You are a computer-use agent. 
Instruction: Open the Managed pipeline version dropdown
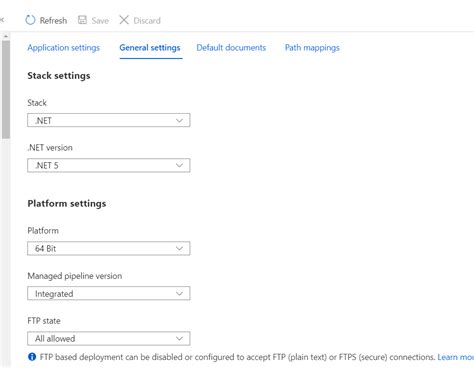[x=109, y=293]
